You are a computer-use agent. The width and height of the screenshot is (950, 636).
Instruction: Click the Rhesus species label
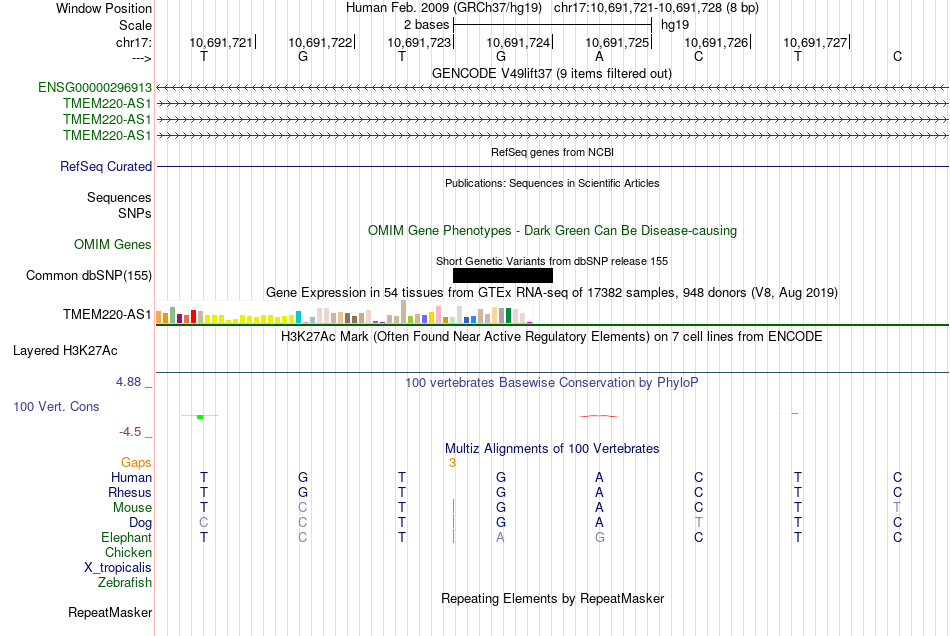pyautogui.click(x=130, y=492)
